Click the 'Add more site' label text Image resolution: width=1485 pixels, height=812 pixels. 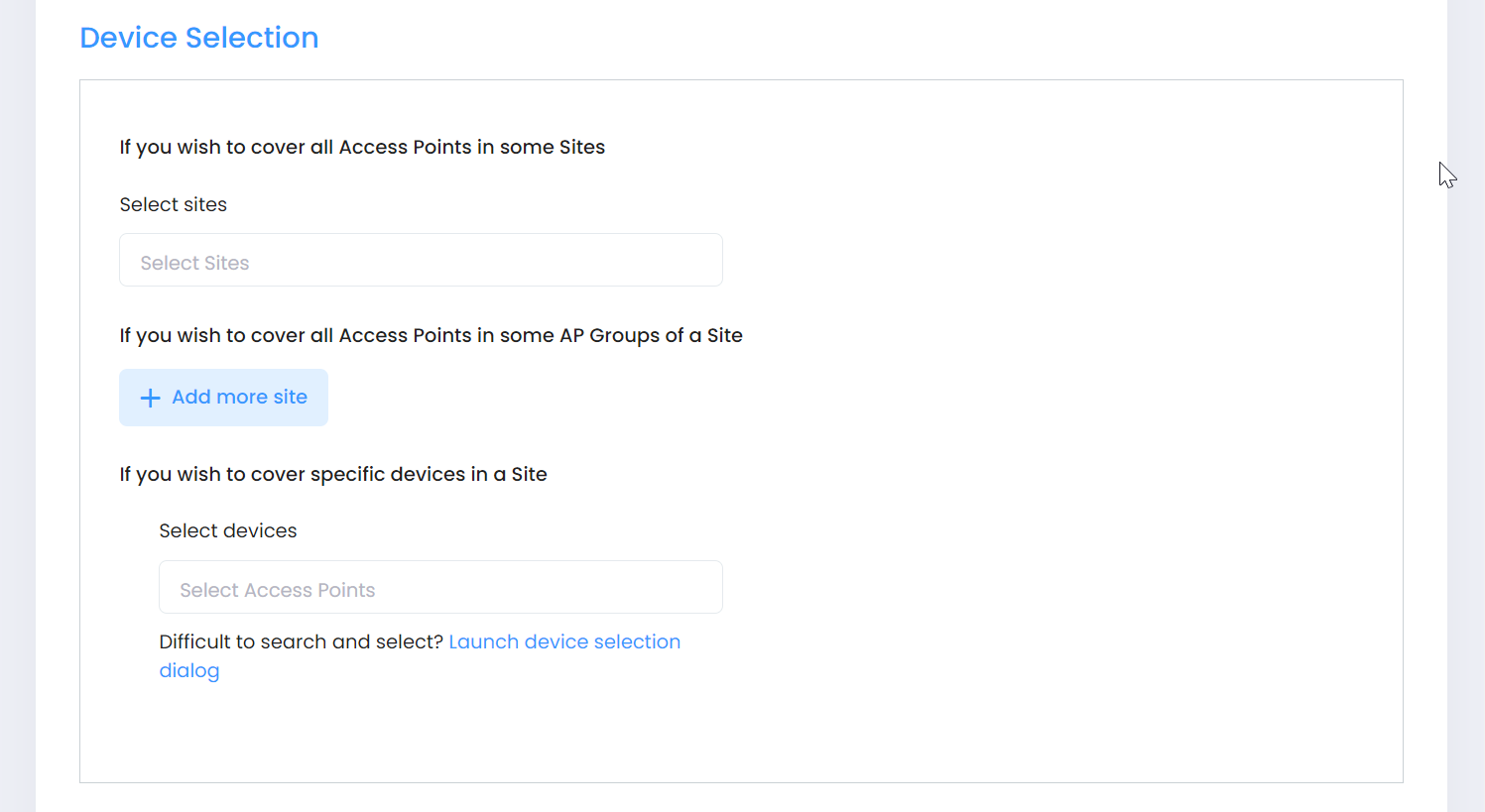239,397
